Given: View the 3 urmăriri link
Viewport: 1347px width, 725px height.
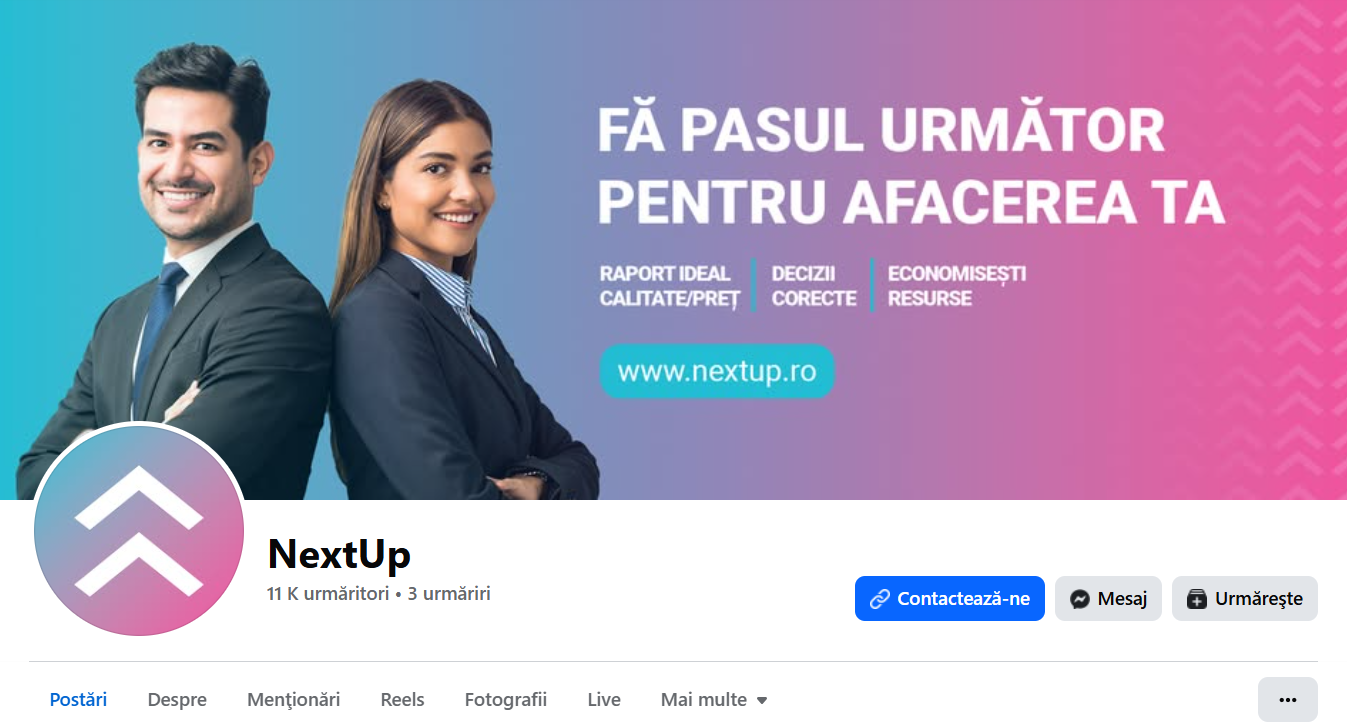Looking at the screenshot, I should click(449, 594).
